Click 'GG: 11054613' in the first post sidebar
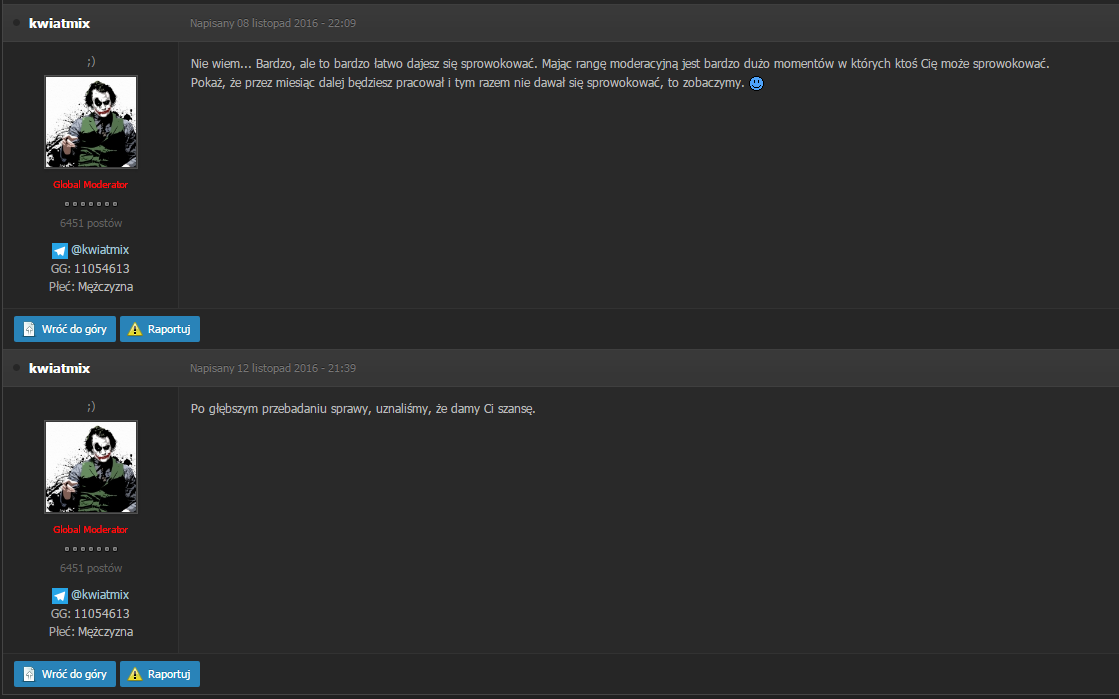Viewport: 1119px width, 699px height. coord(91,269)
